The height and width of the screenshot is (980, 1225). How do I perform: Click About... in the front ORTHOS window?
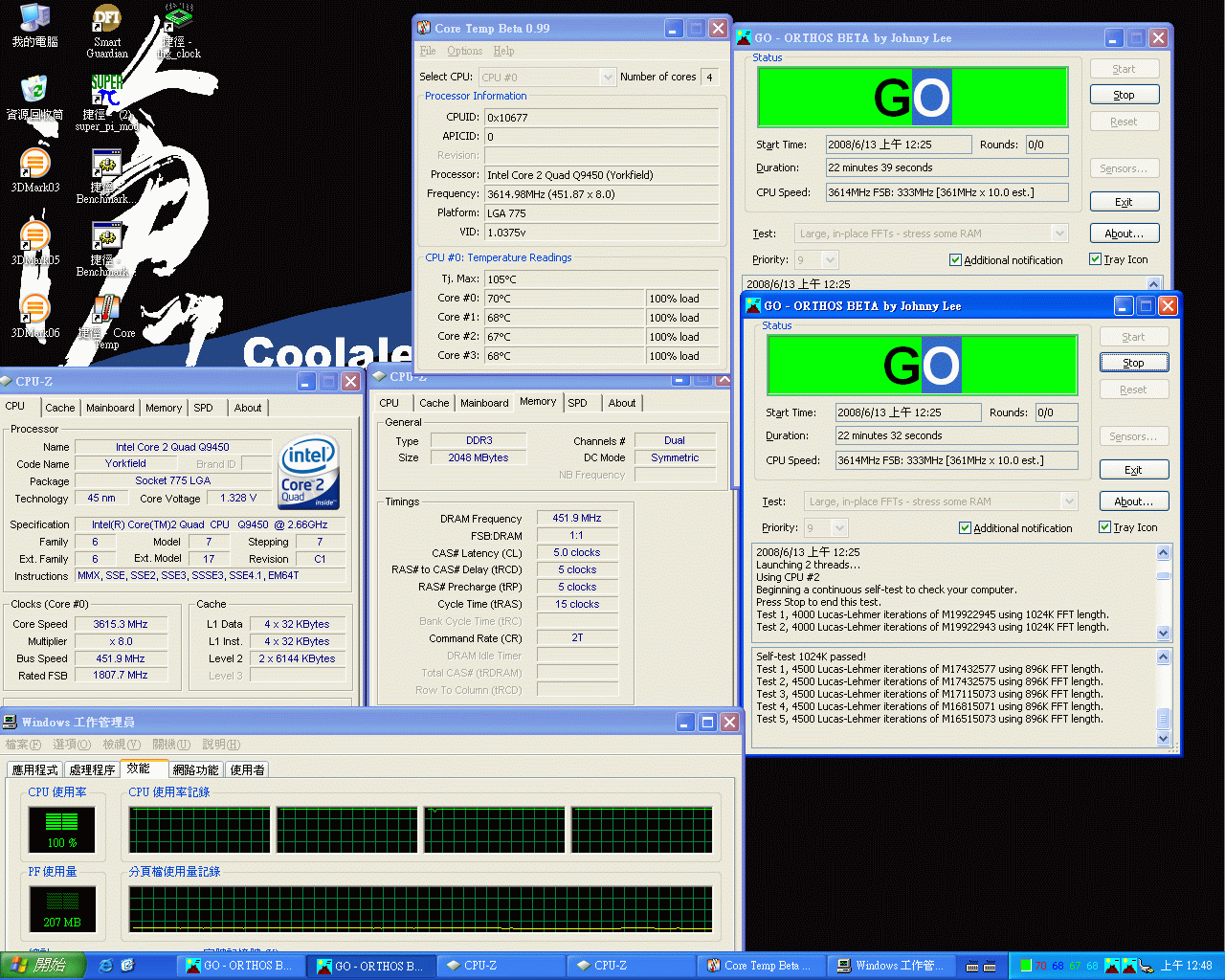tap(1133, 501)
